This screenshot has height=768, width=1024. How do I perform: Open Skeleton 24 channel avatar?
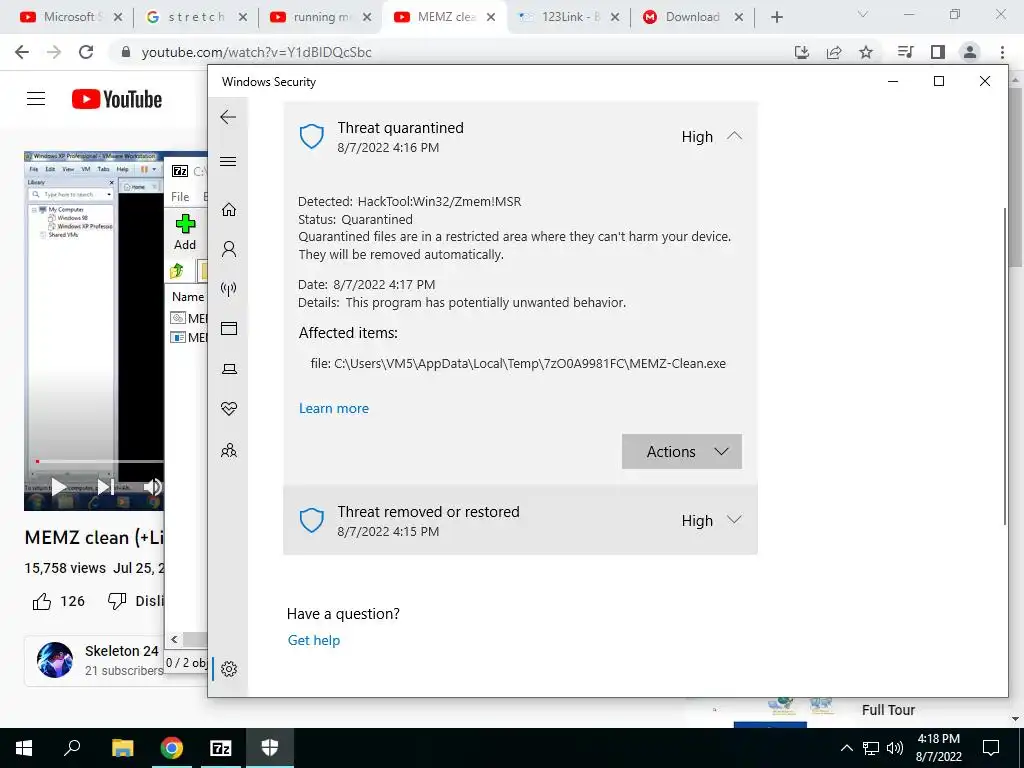point(55,660)
